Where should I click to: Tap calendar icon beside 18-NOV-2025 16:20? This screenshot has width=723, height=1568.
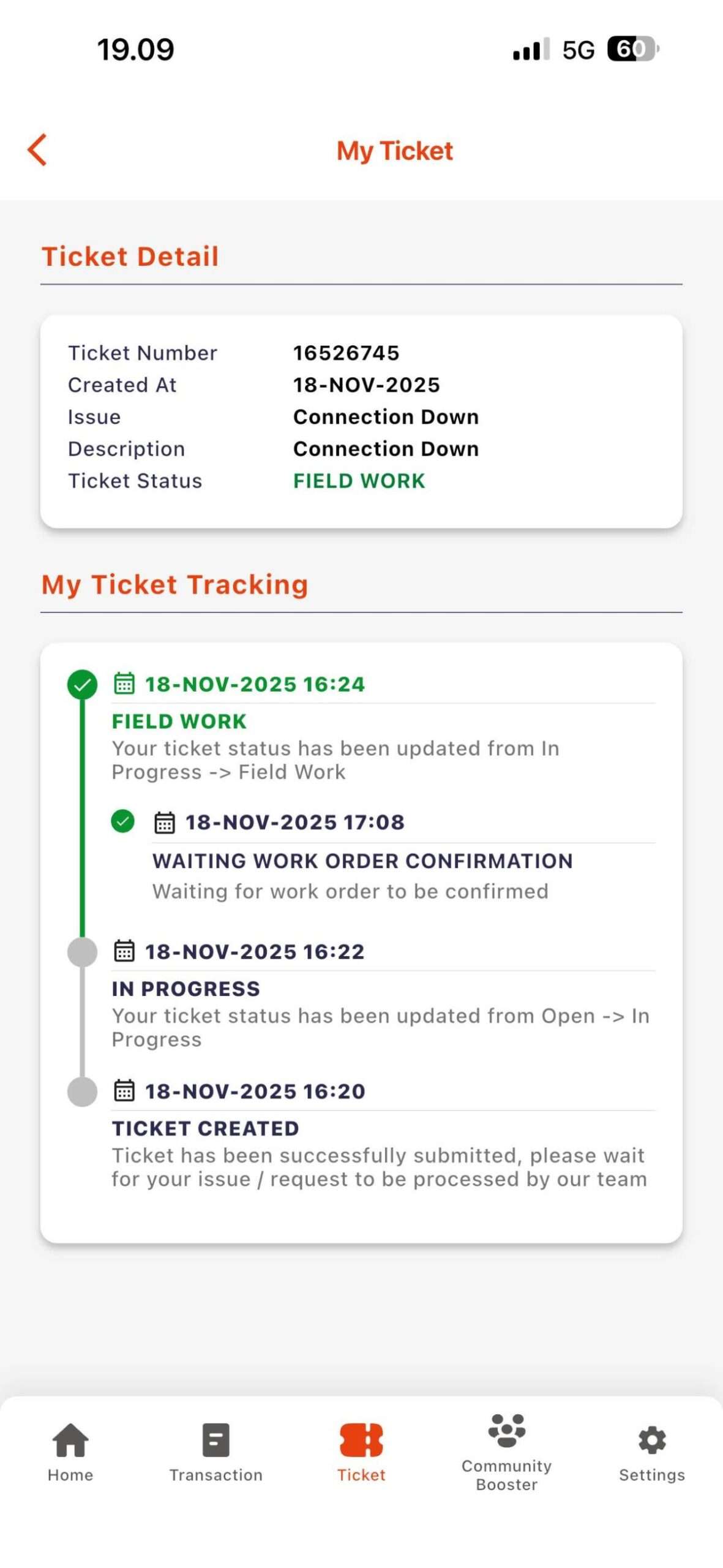click(124, 1090)
